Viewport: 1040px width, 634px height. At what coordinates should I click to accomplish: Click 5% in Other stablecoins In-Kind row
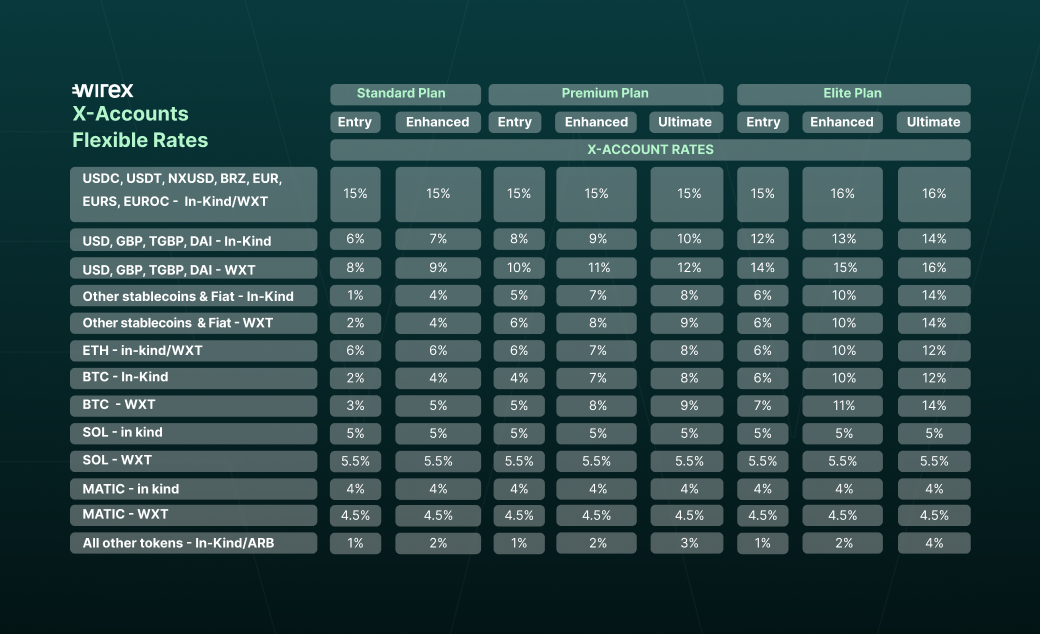(x=519, y=296)
